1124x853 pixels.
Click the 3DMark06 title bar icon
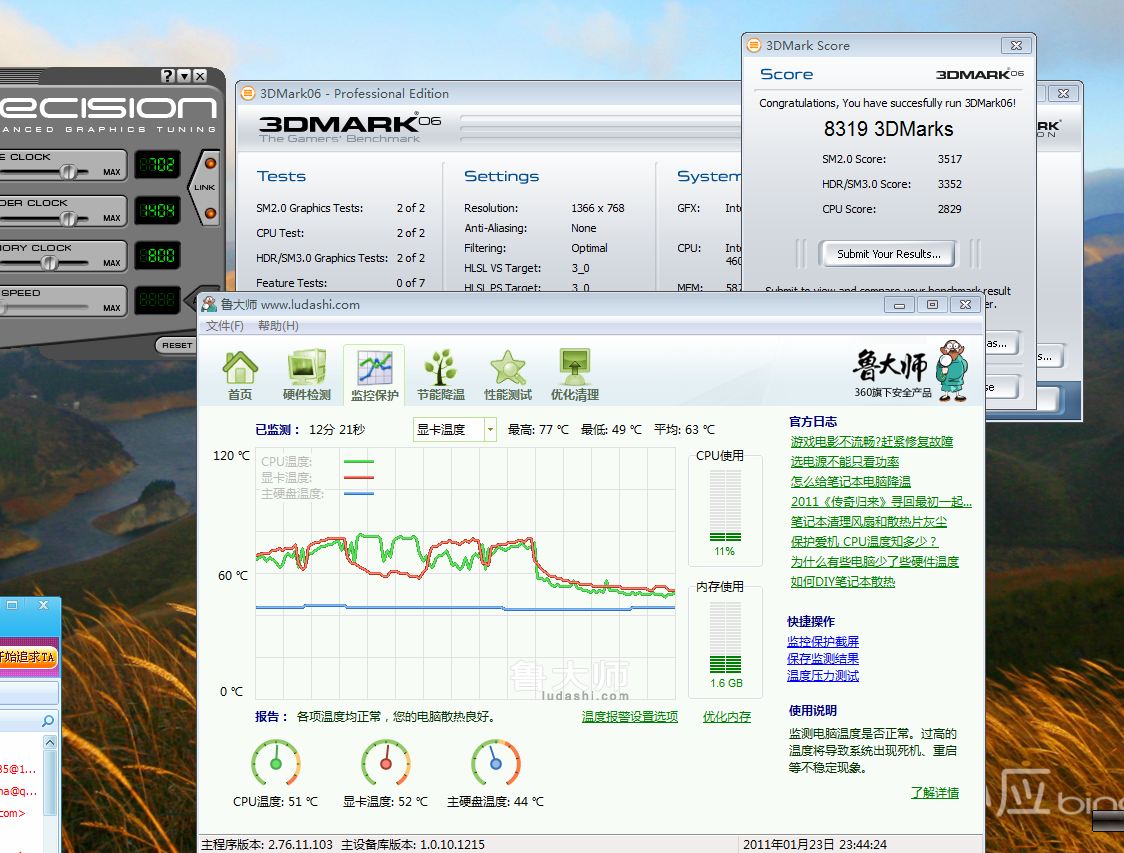248,93
